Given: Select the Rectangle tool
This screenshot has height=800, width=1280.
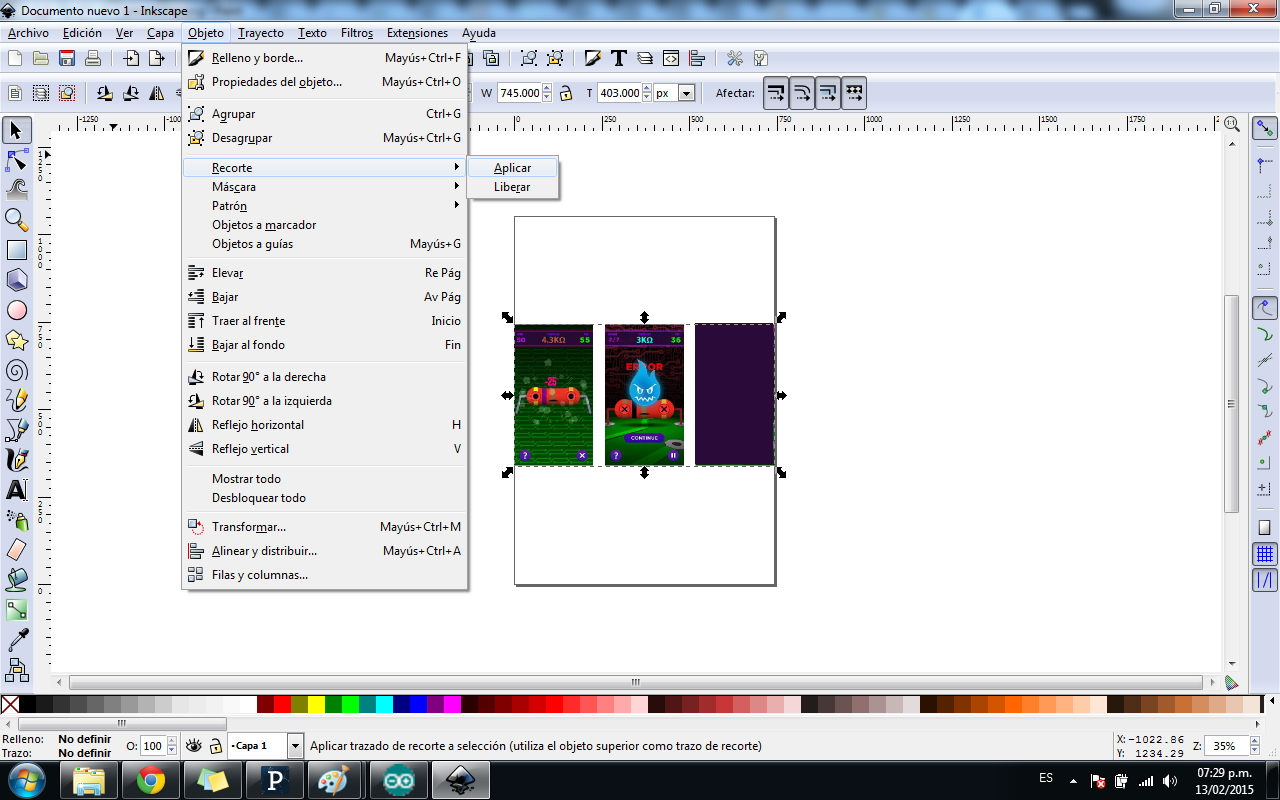Looking at the screenshot, I should coord(17,250).
